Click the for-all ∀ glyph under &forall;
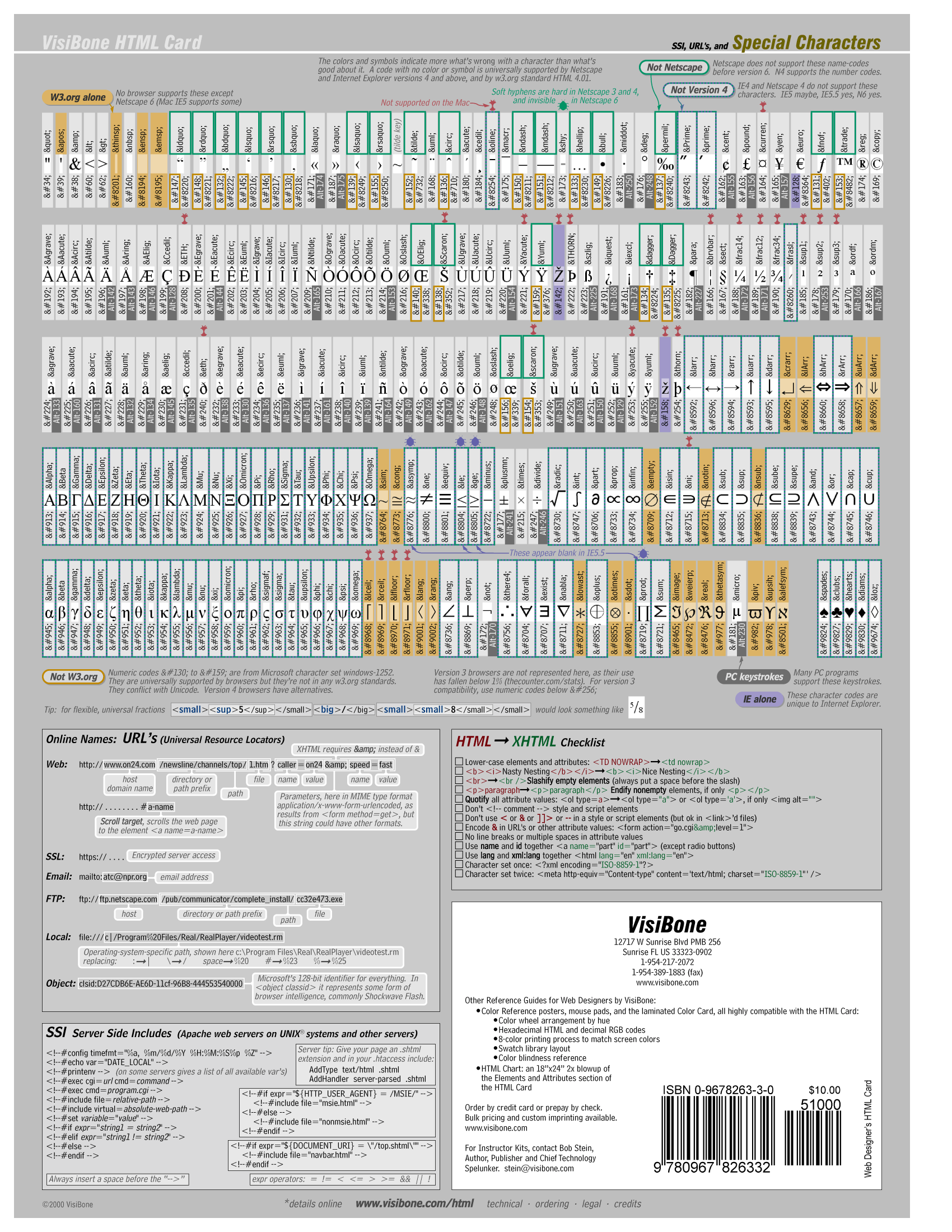The width and height of the screenshot is (952, 1232). 526,612
